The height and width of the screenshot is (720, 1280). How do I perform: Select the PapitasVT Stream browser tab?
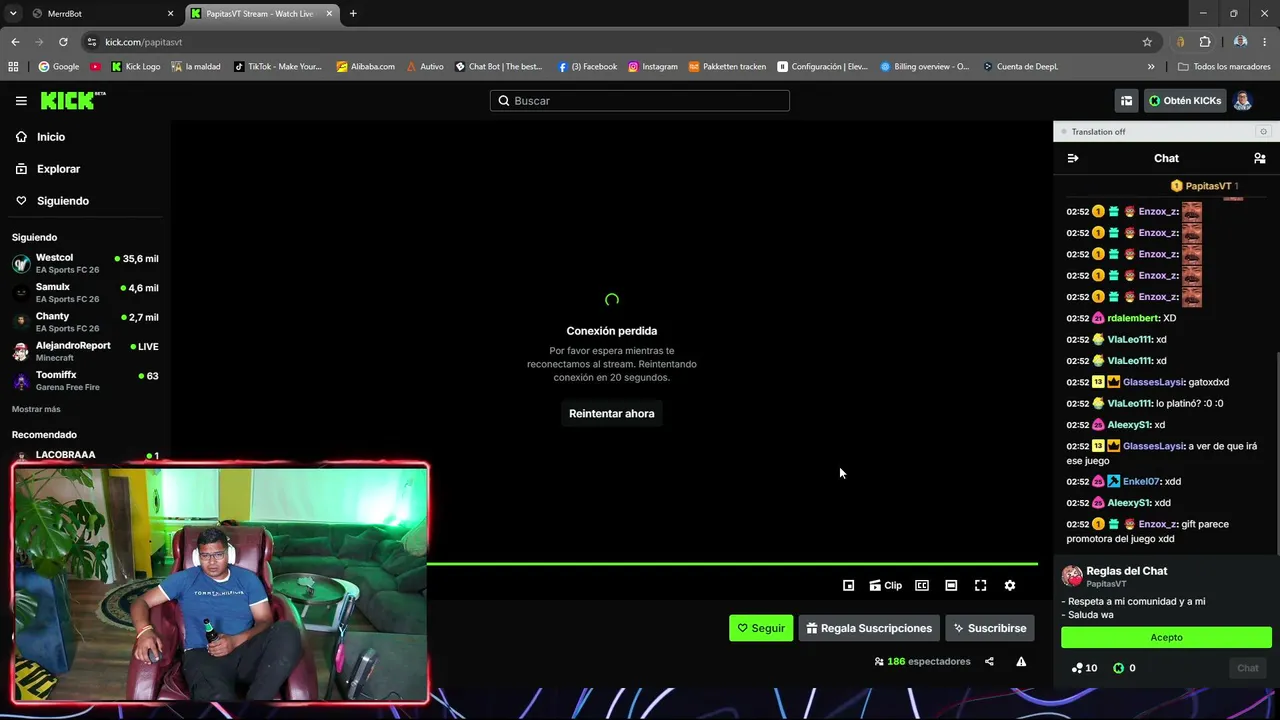pyautogui.click(x=262, y=14)
